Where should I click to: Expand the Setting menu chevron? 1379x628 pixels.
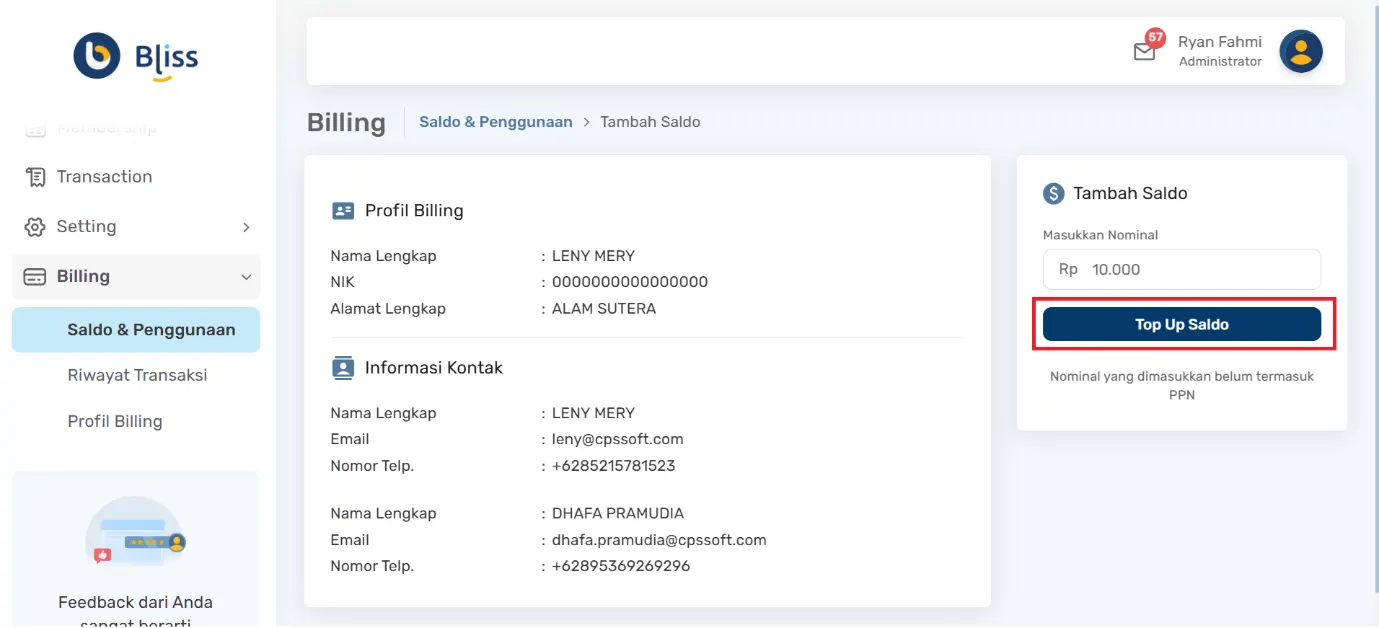246,227
